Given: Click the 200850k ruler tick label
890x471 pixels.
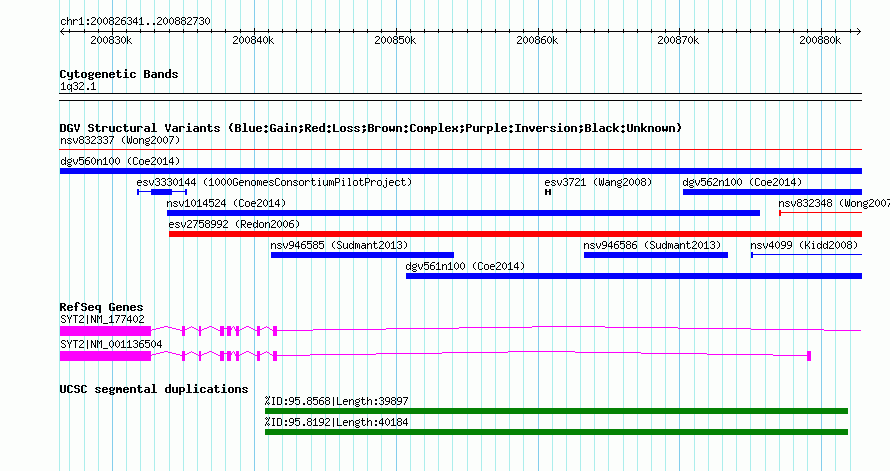Looking at the screenshot, I should pos(395,40).
